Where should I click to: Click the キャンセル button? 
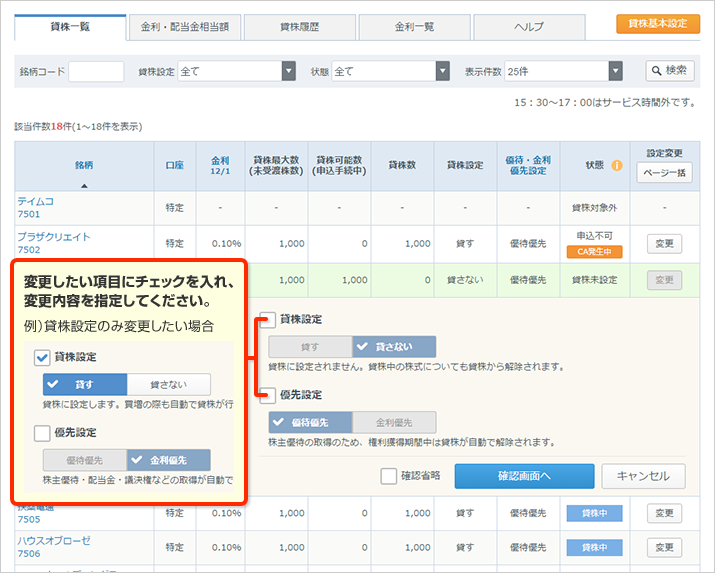(643, 476)
